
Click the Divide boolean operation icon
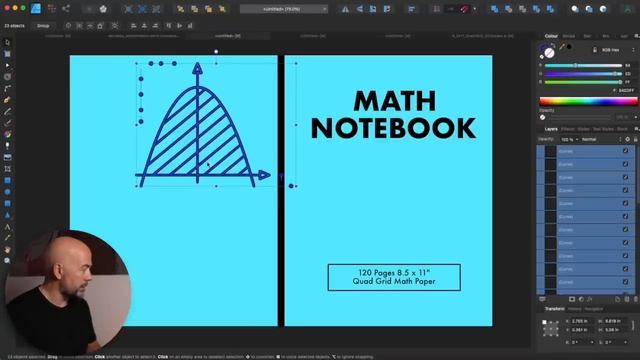coord(550,9)
